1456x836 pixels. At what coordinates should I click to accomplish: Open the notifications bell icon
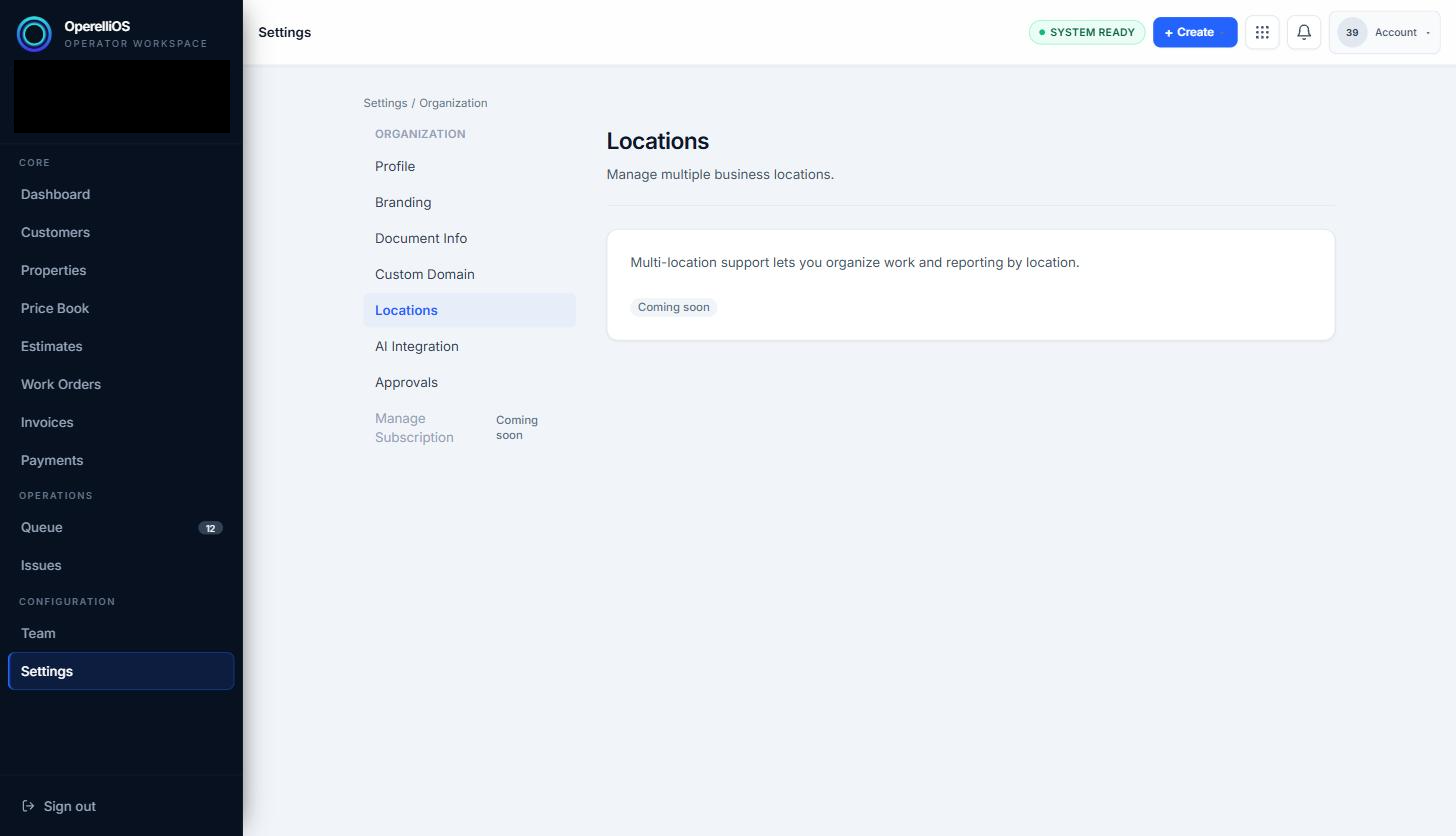1304,32
